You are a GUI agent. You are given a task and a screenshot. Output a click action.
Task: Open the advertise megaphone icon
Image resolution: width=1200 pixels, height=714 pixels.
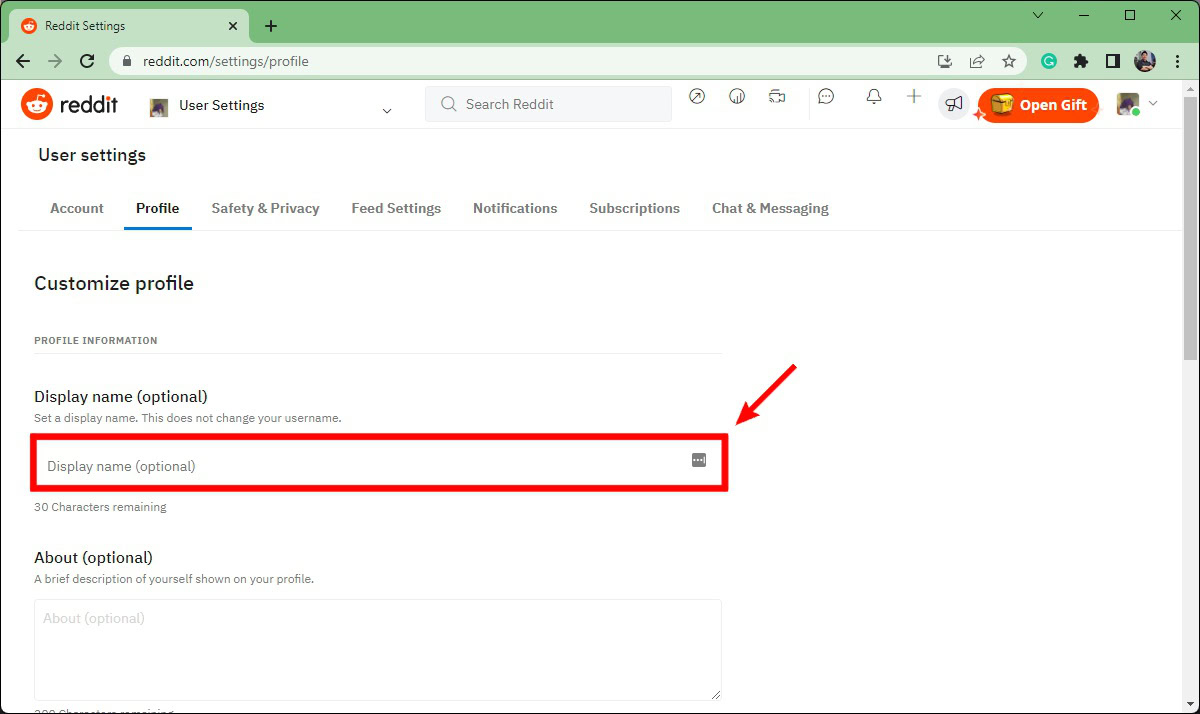point(953,103)
